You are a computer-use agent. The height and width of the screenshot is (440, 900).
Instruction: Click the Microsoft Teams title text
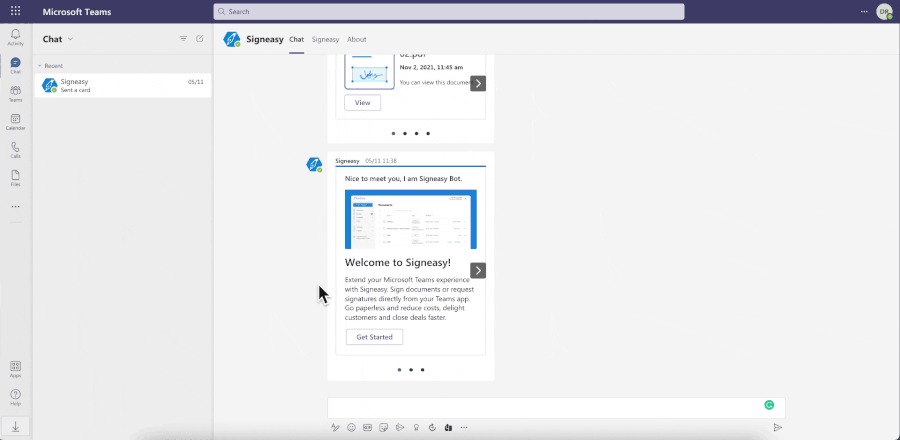[77, 12]
